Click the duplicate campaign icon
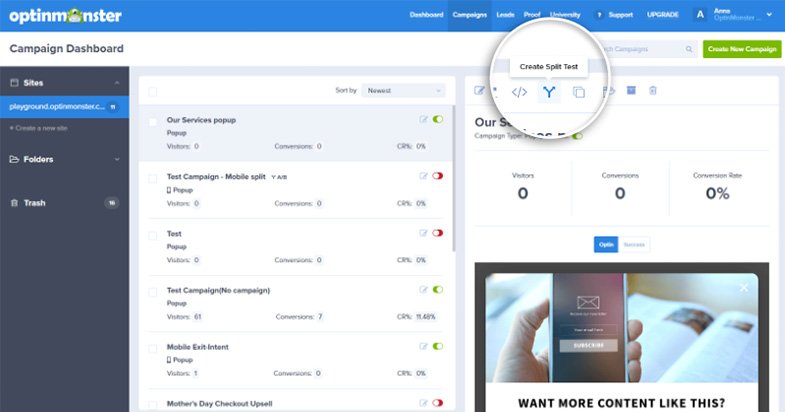785x412 pixels. 579,92
